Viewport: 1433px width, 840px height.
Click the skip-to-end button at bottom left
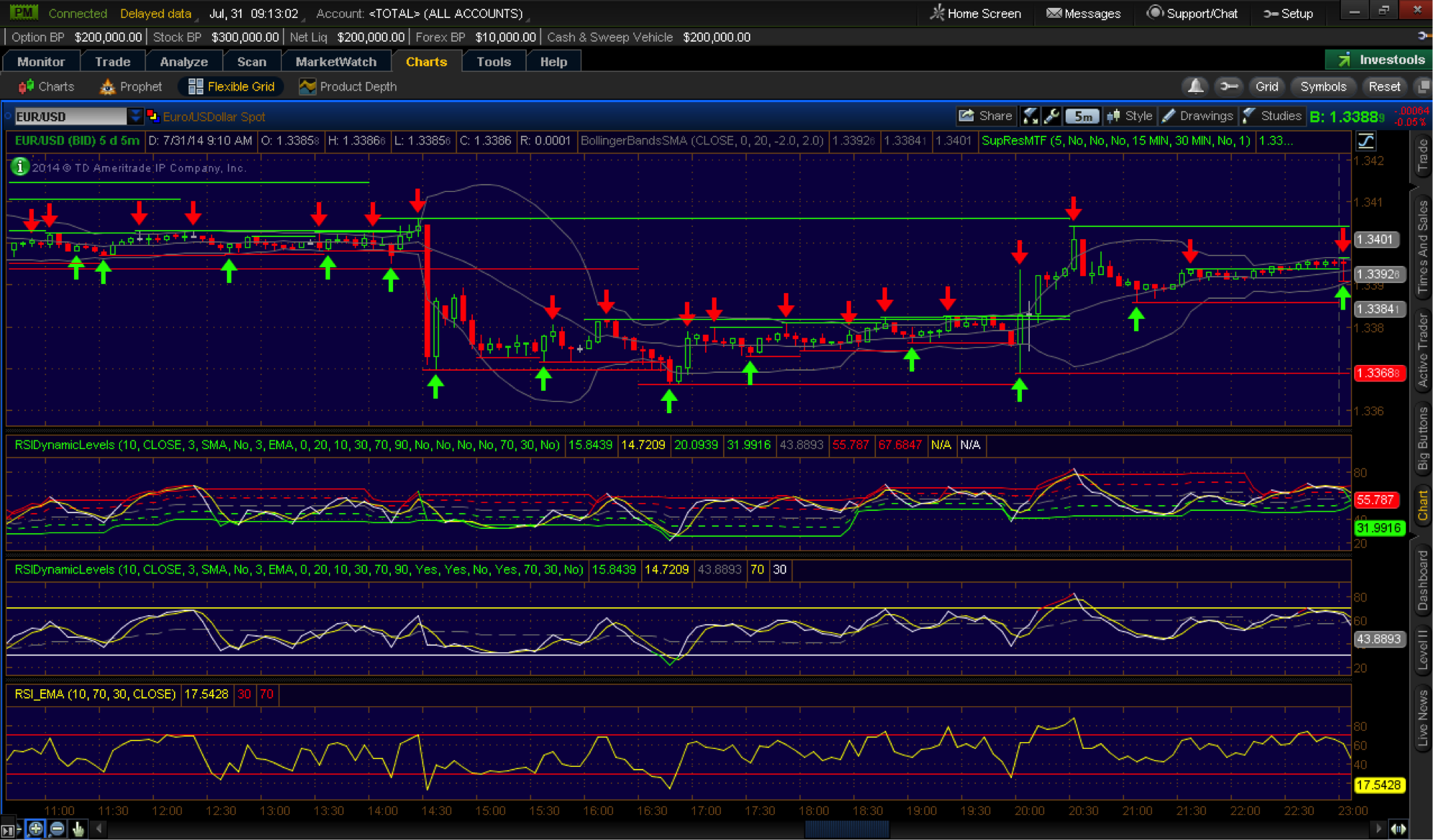coord(8,830)
